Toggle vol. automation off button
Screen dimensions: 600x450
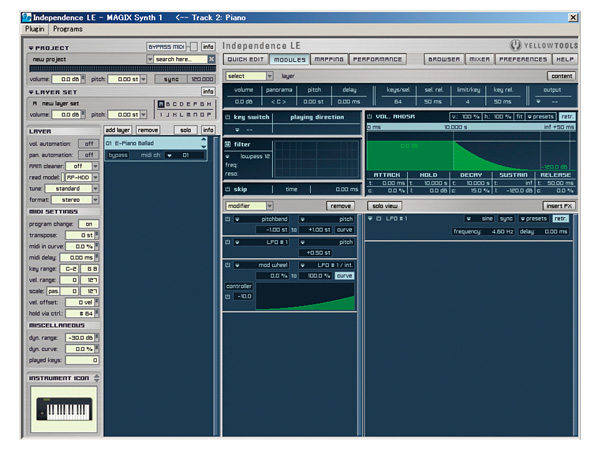pos(89,143)
